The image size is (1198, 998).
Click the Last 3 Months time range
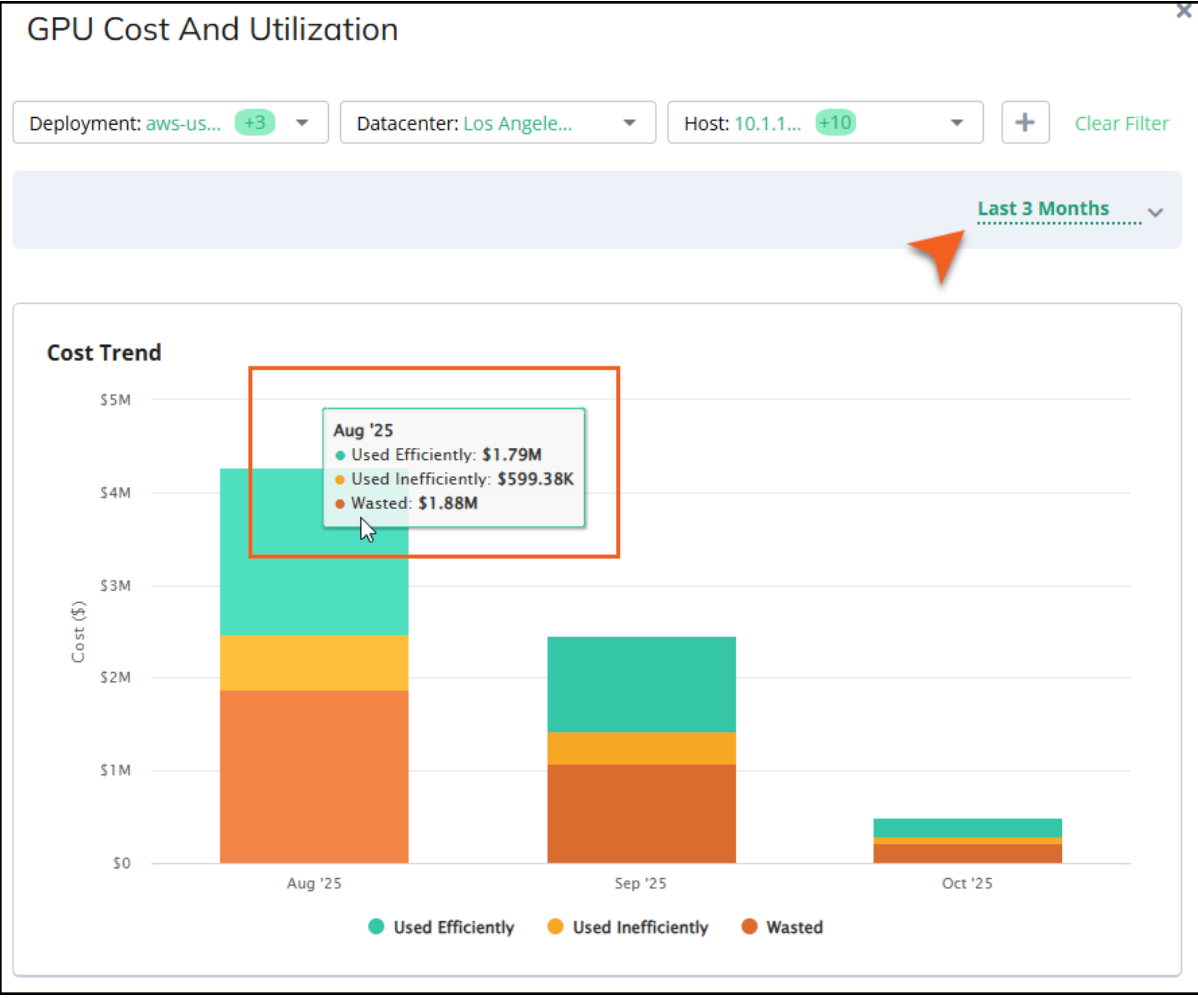pyautogui.click(x=1043, y=208)
